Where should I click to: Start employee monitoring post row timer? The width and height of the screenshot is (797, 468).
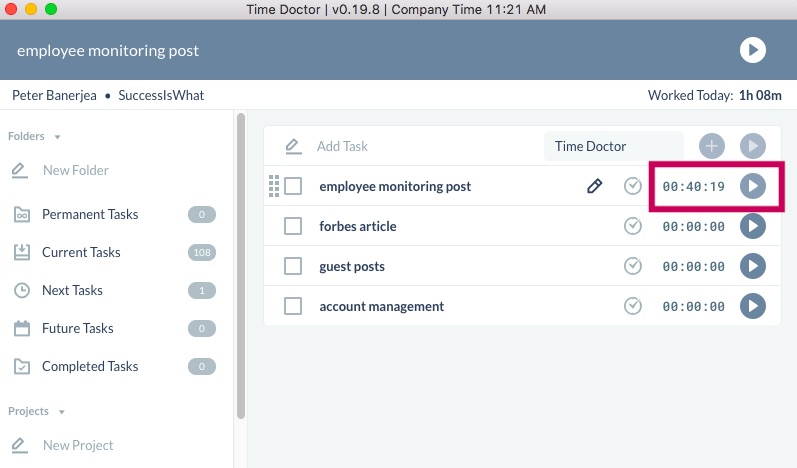coord(752,186)
